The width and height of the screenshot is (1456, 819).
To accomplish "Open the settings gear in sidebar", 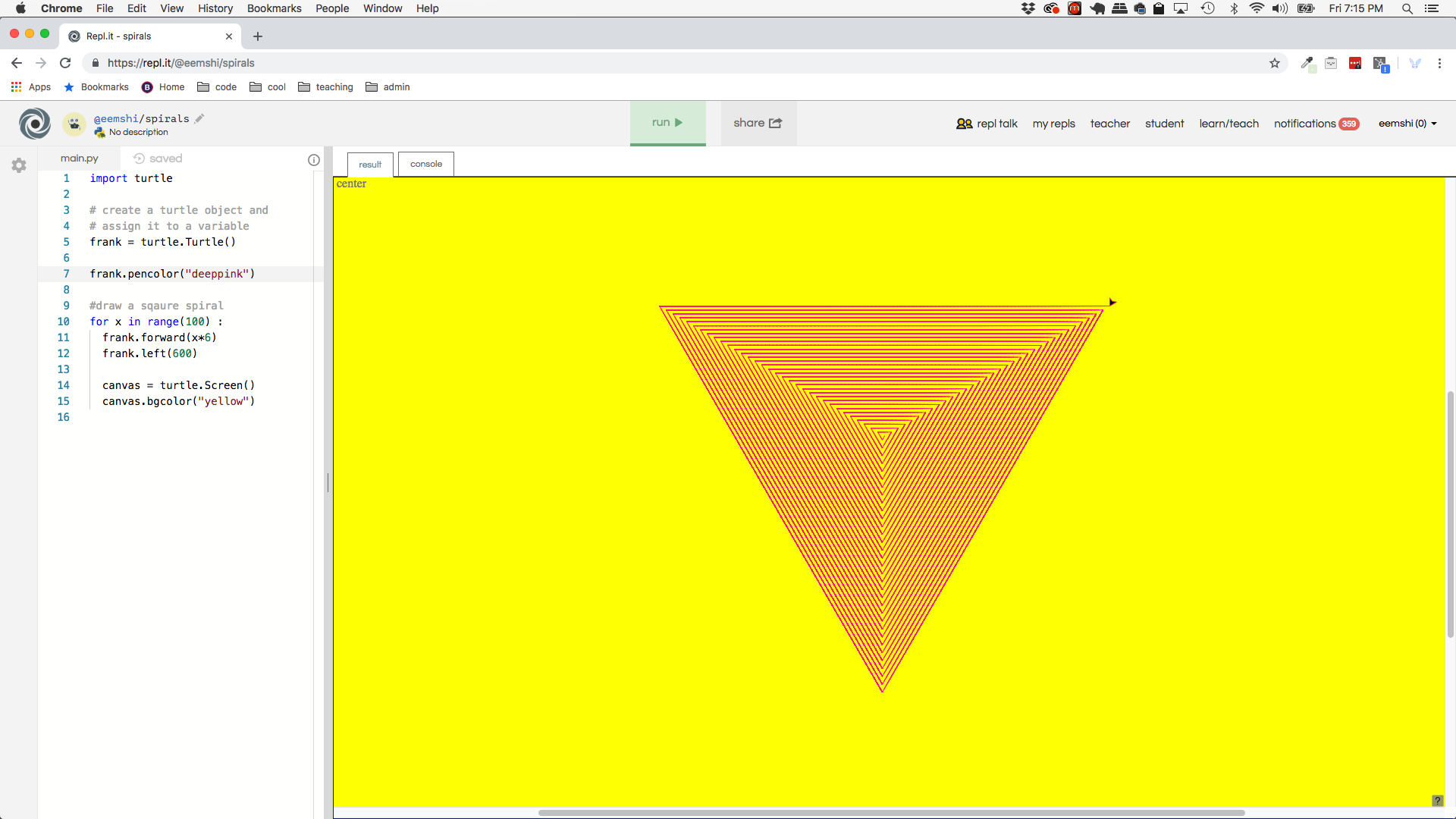I will pyautogui.click(x=19, y=165).
